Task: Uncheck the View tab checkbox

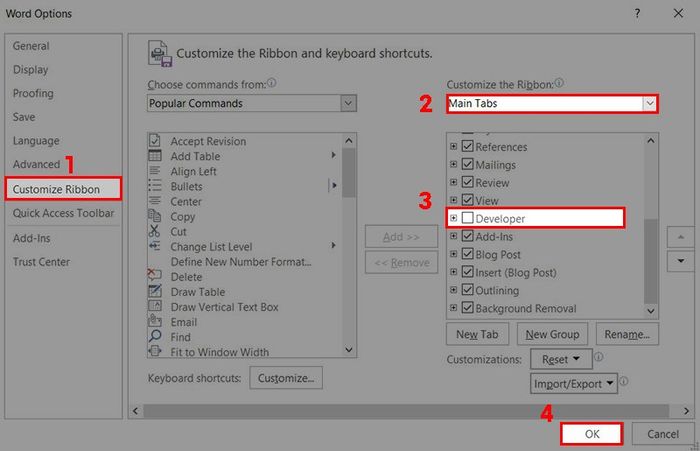Action: [x=467, y=200]
